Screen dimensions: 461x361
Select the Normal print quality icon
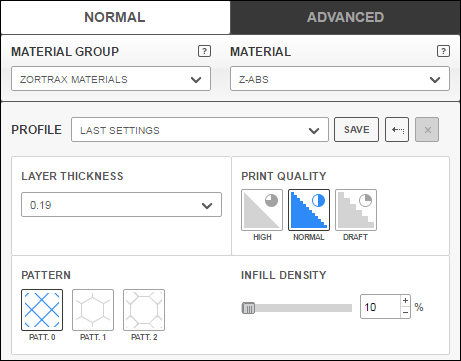click(309, 210)
